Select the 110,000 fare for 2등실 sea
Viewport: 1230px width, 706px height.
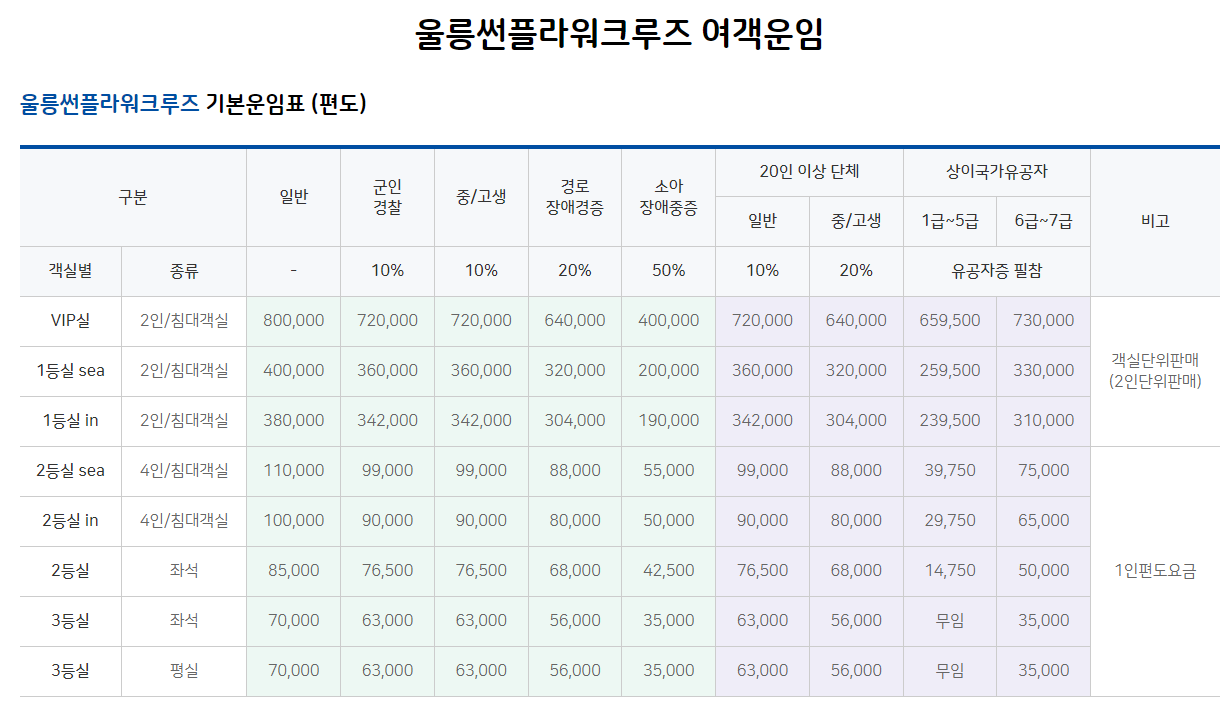pos(294,471)
